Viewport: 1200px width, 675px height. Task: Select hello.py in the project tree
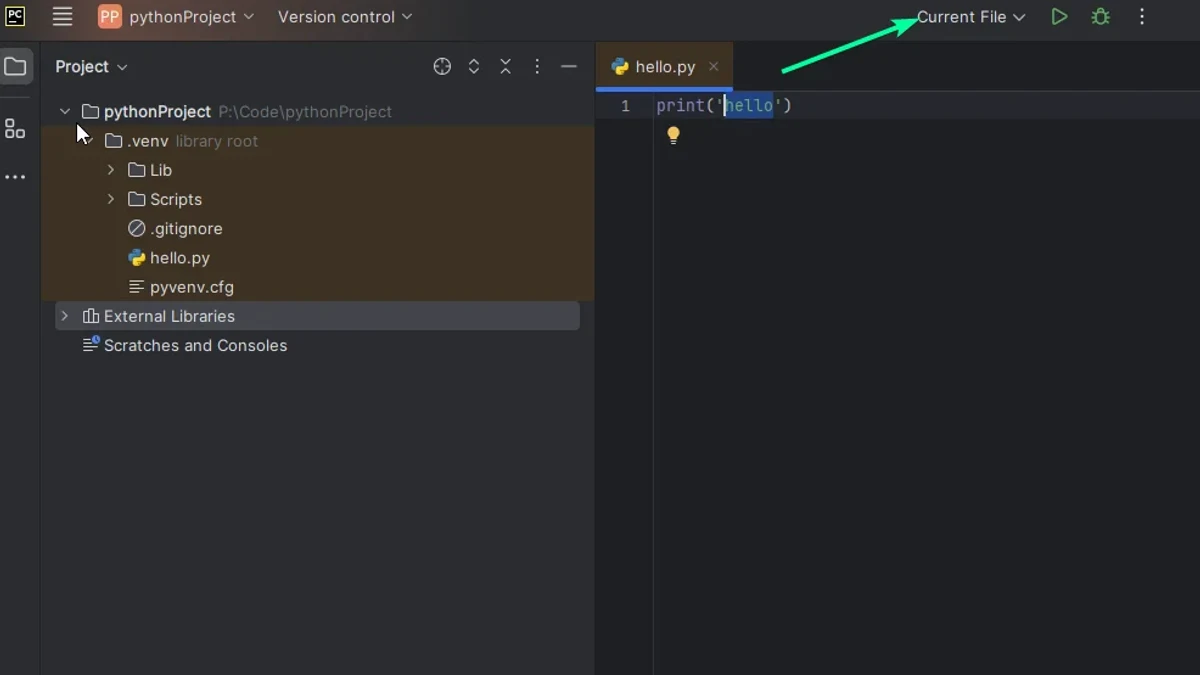(169, 258)
